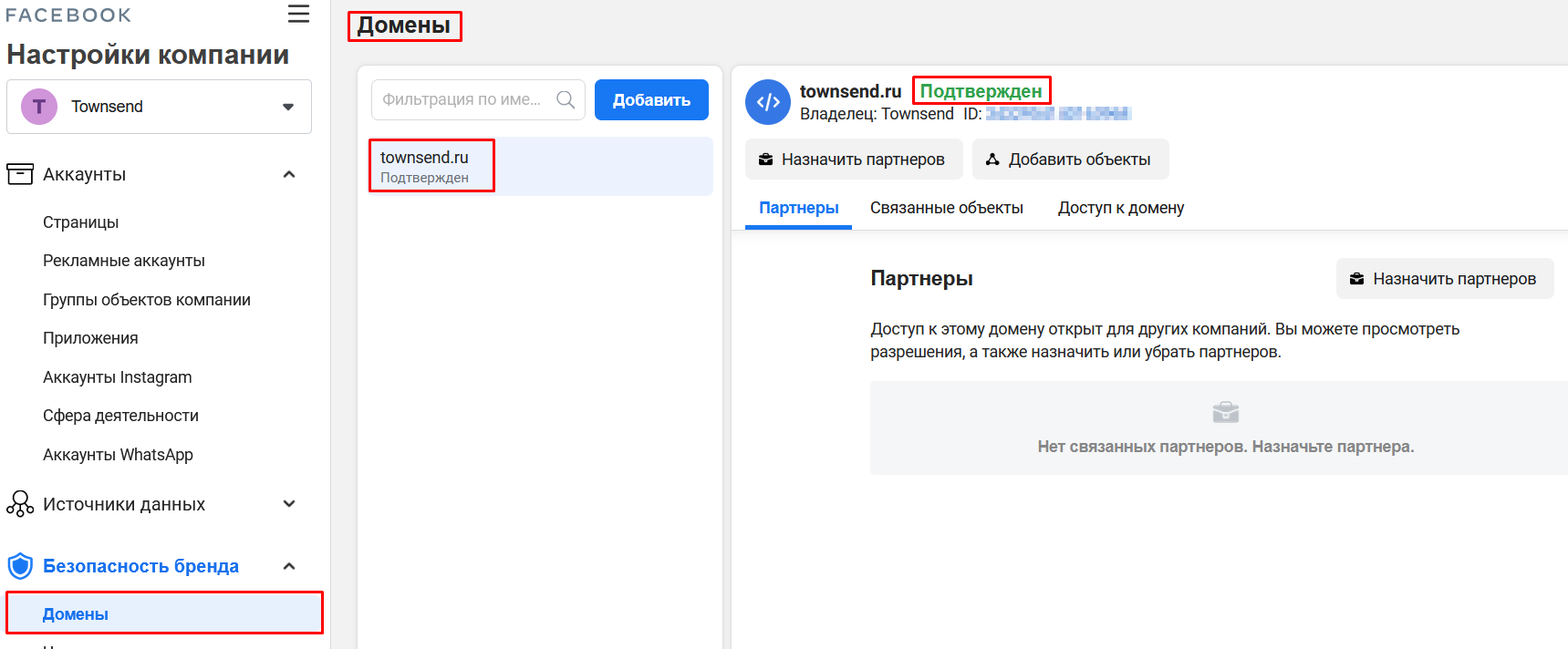Click the gray briefcase placeholder icon
The height and width of the screenshot is (649, 1568).
coord(1226,412)
